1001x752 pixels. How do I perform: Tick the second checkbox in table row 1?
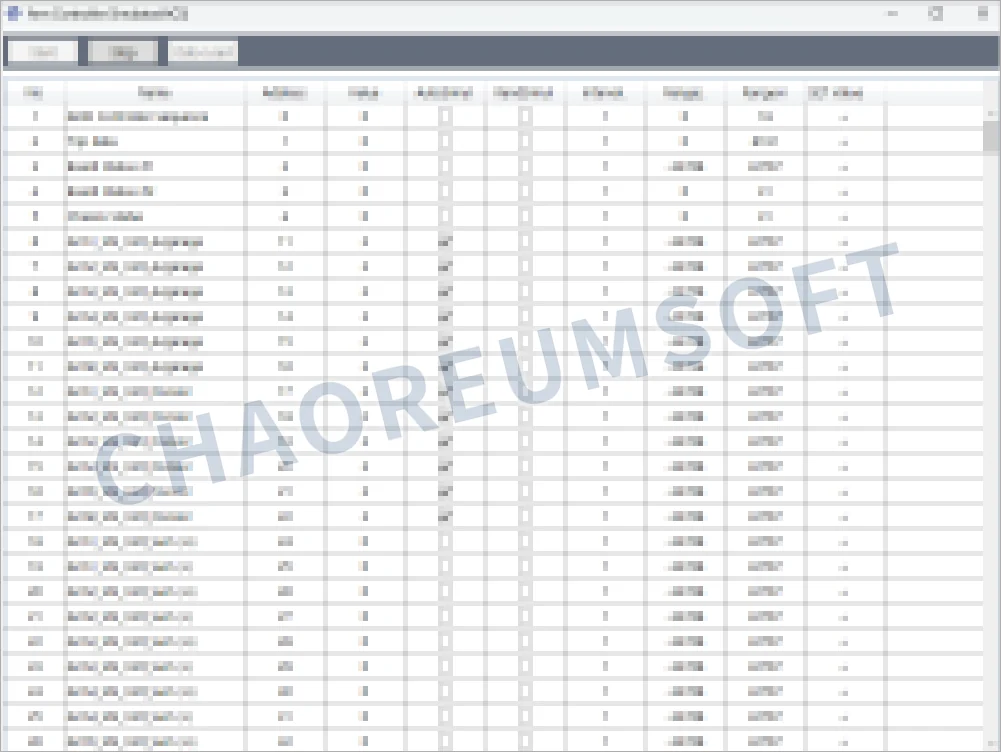(525, 116)
